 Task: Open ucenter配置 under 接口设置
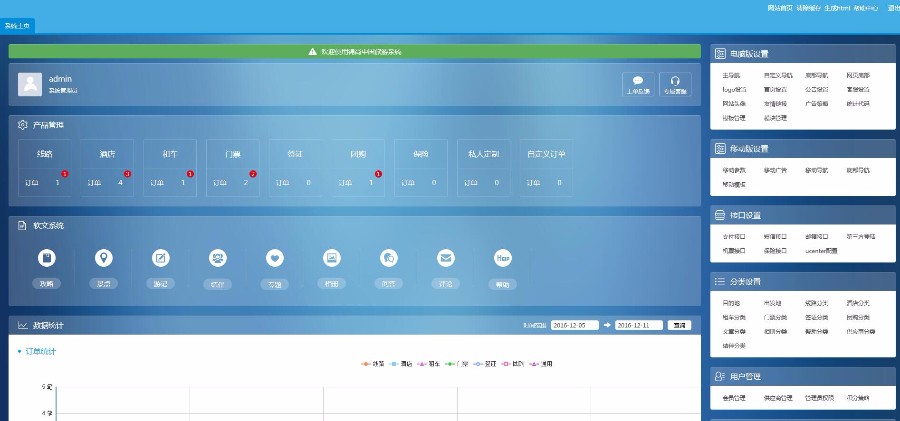821,251
